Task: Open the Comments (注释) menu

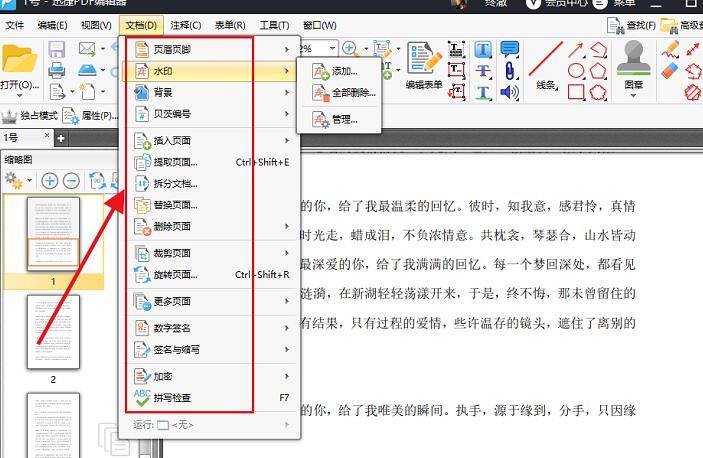Action: point(185,24)
